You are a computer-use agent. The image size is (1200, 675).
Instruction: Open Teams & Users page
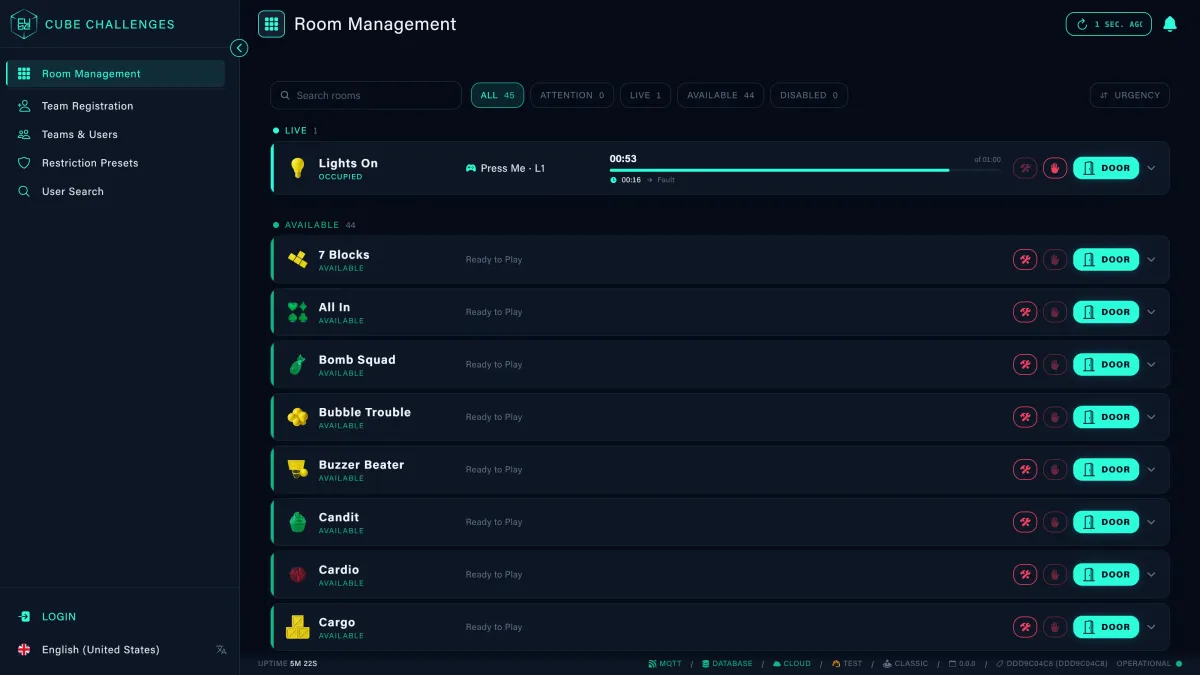click(115, 134)
